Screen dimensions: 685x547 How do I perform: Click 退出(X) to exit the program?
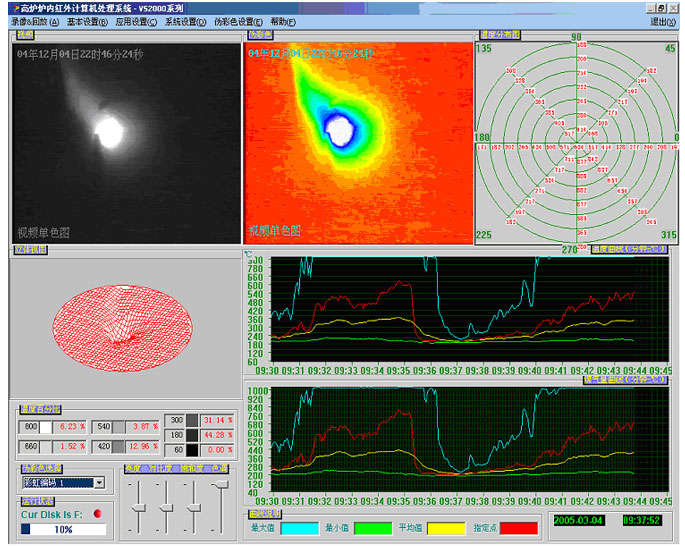(662, 21)
